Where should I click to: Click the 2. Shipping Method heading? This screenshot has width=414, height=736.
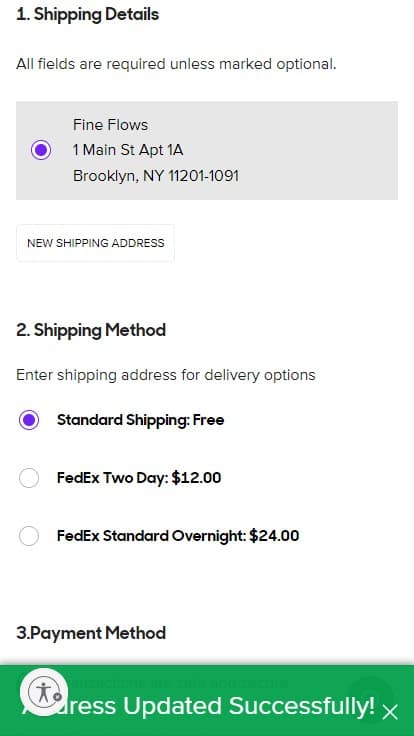[x=91, y=330]
